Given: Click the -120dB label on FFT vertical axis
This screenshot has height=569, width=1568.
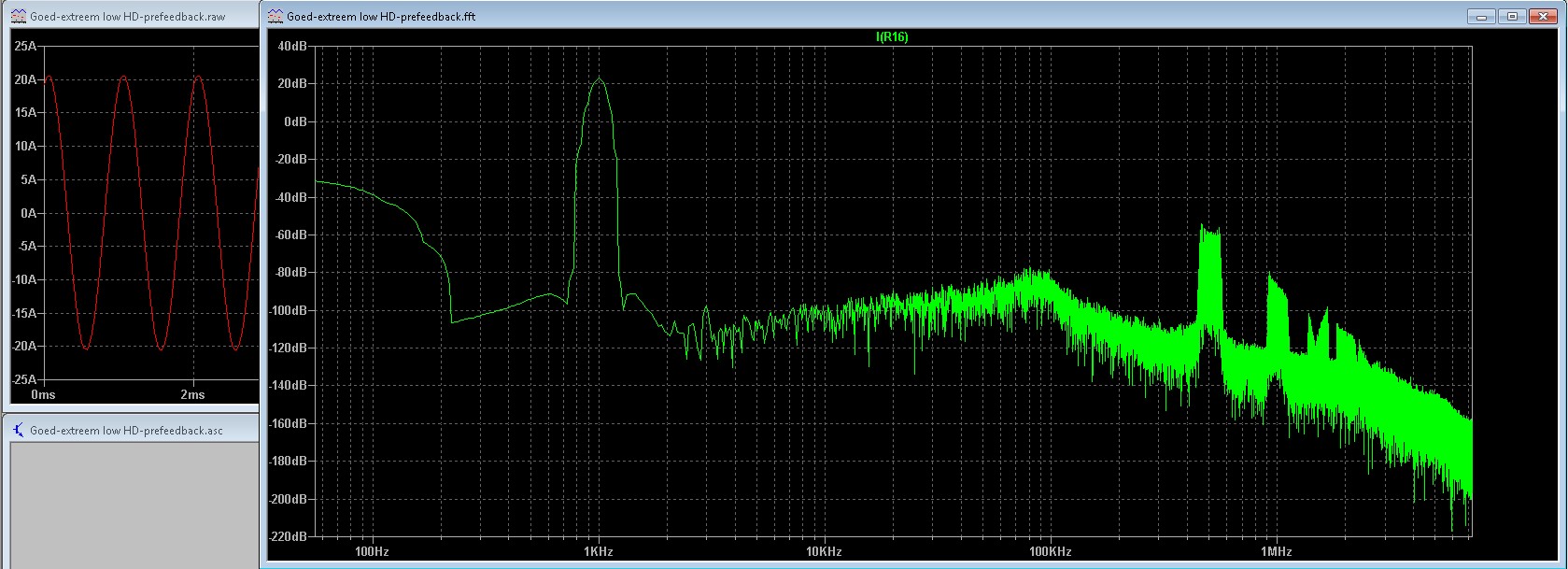Looking at the screenshot, I should click(288, 348).
